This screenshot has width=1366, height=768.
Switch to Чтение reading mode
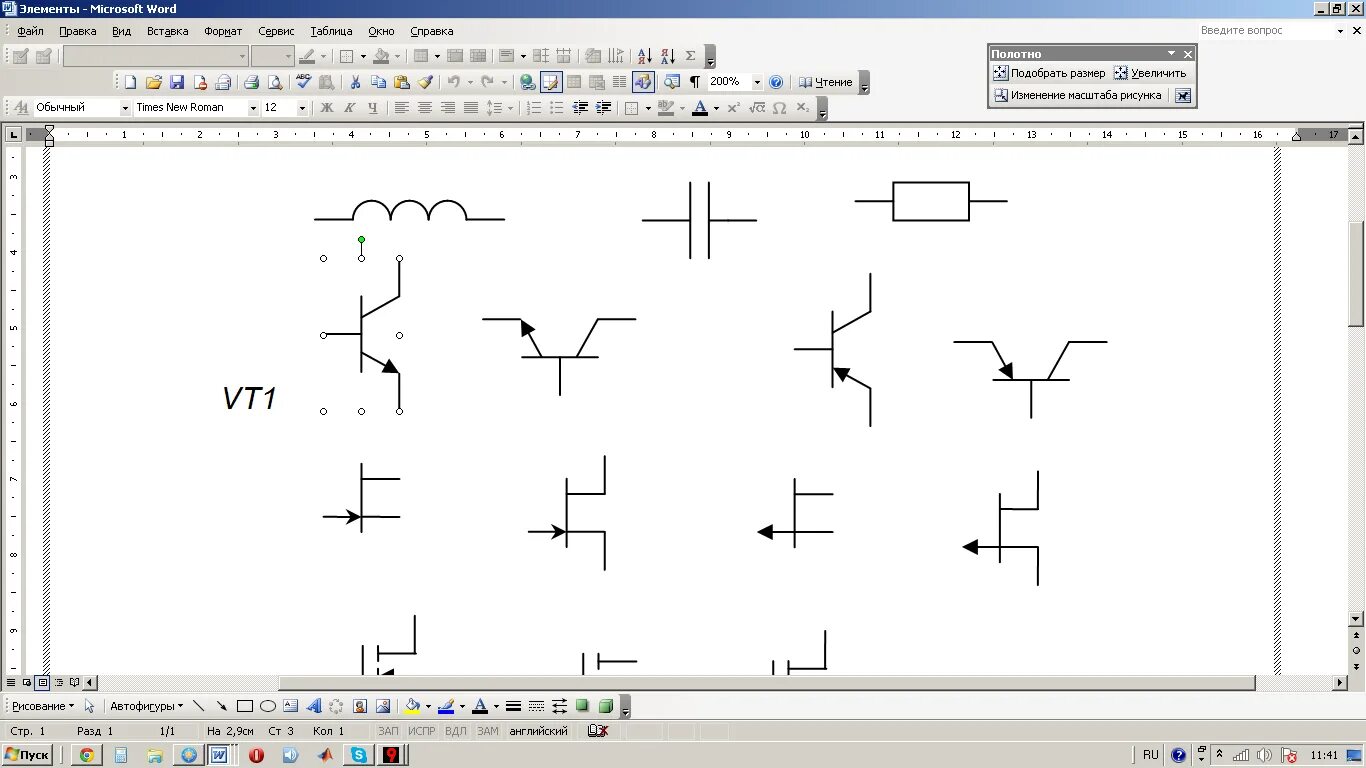point(825,83)
